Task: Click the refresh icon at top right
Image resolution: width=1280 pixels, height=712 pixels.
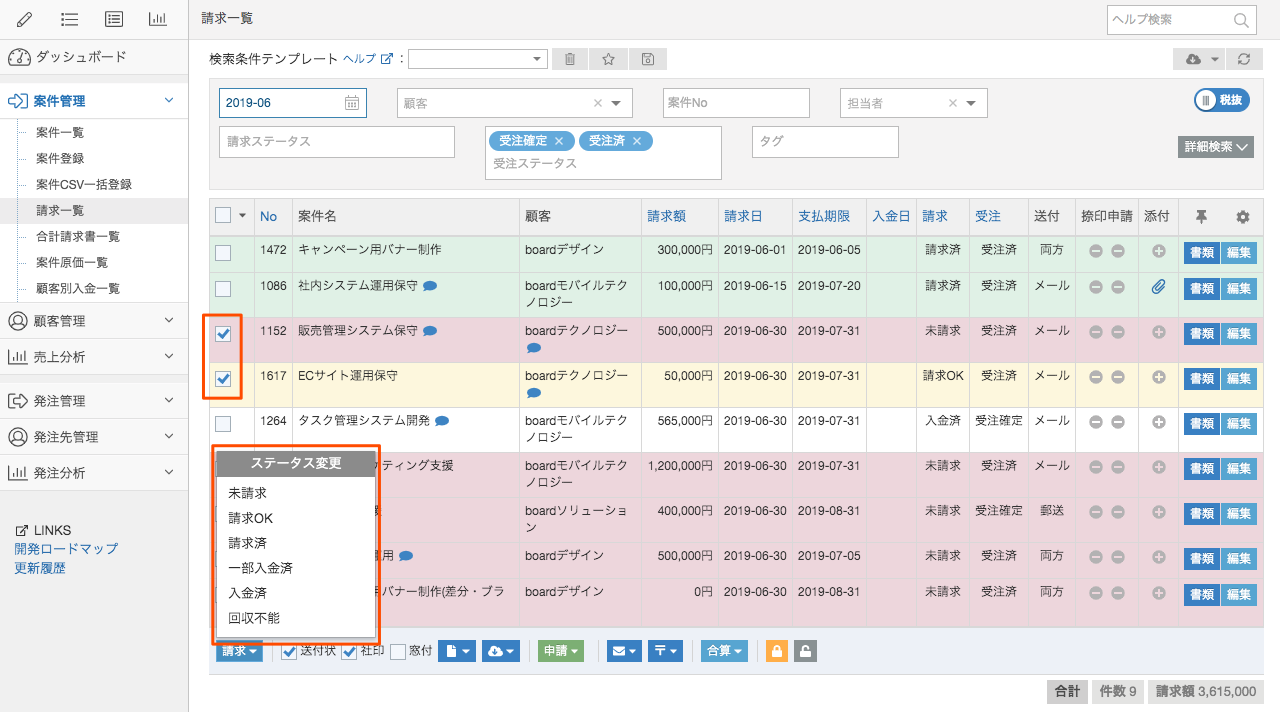Action: coord(1243,59)
